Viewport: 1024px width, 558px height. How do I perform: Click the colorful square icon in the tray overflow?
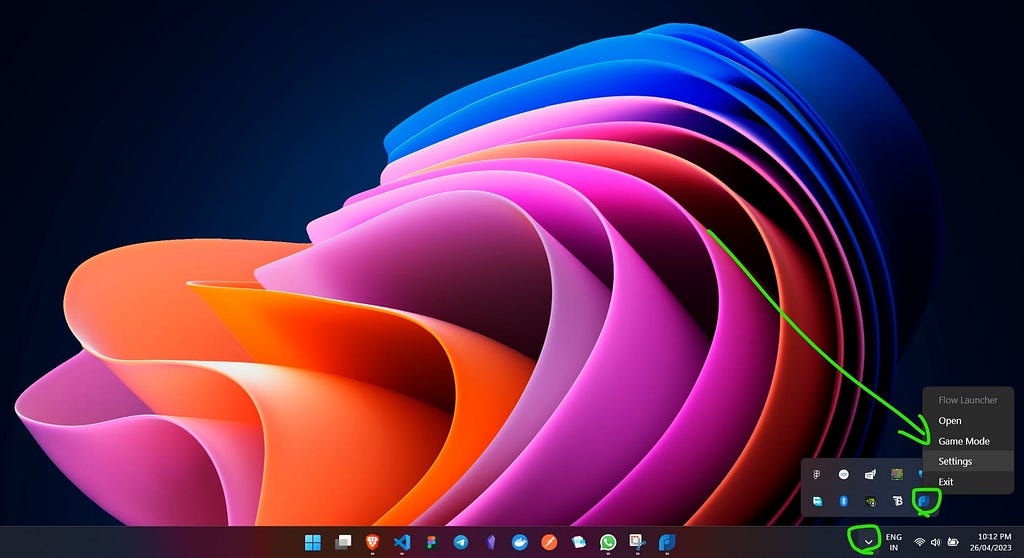pyautogui.click(x=897, y=474)
